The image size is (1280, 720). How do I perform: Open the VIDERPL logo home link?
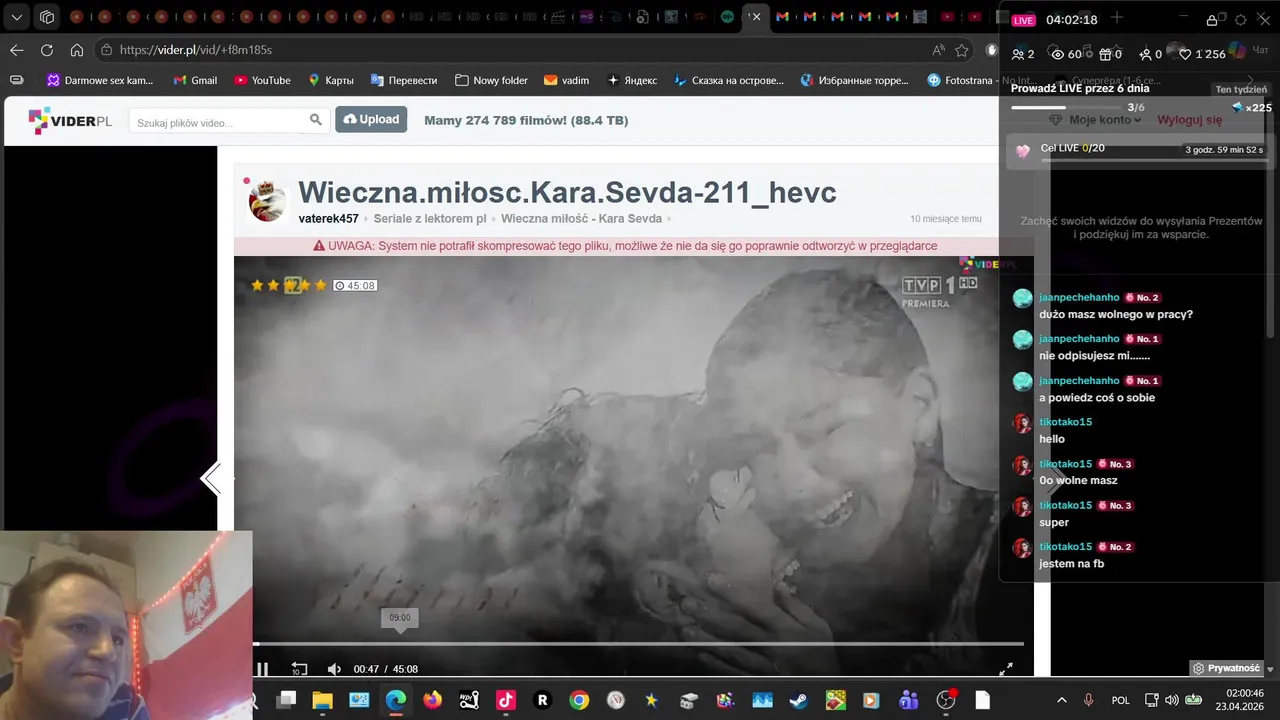pos(70,121)
